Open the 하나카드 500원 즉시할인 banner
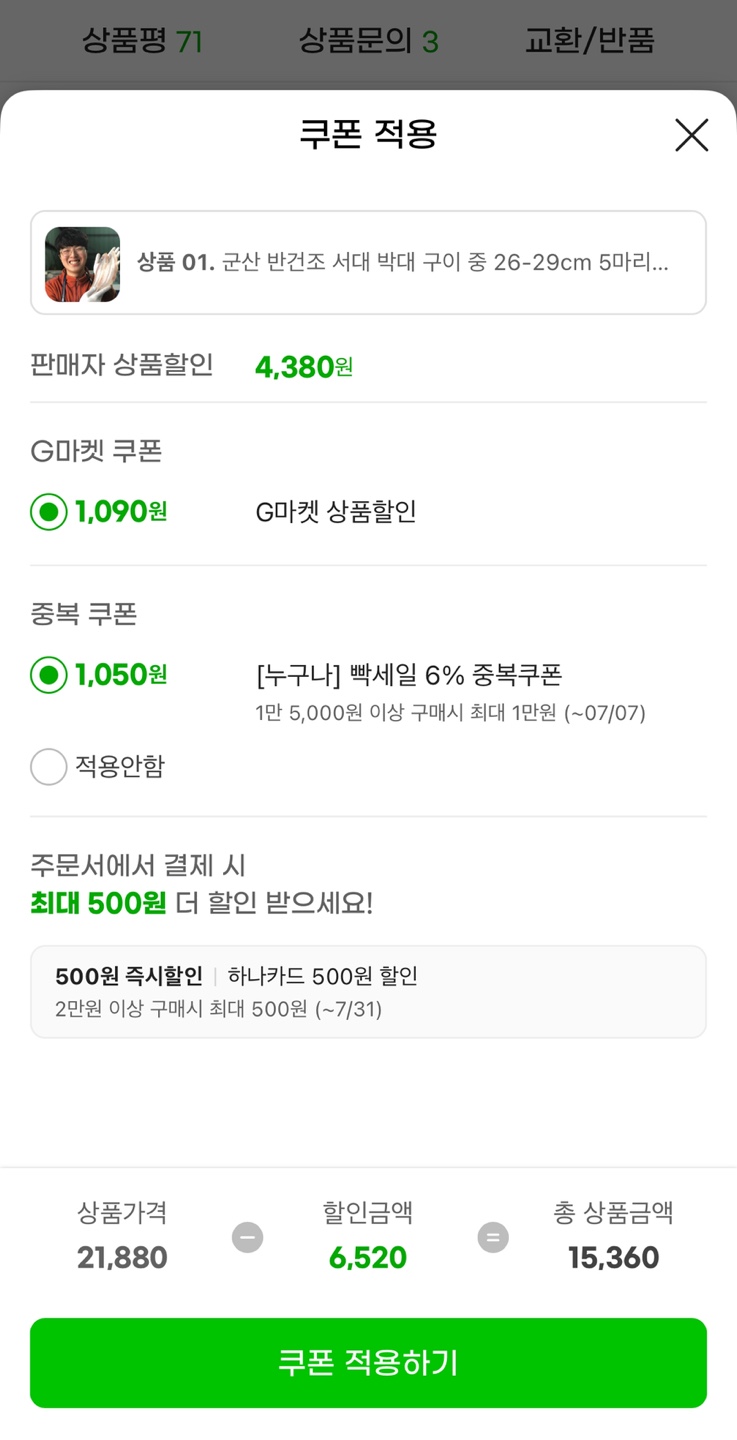This screenshot has width=737, height=1440. click(x=368, y=991)
